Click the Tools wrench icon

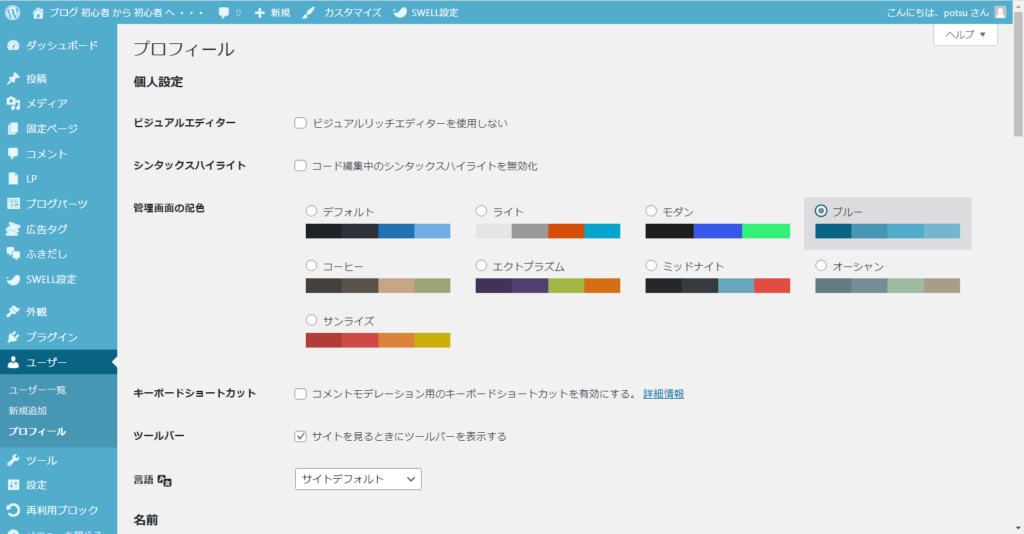point(13,460)
